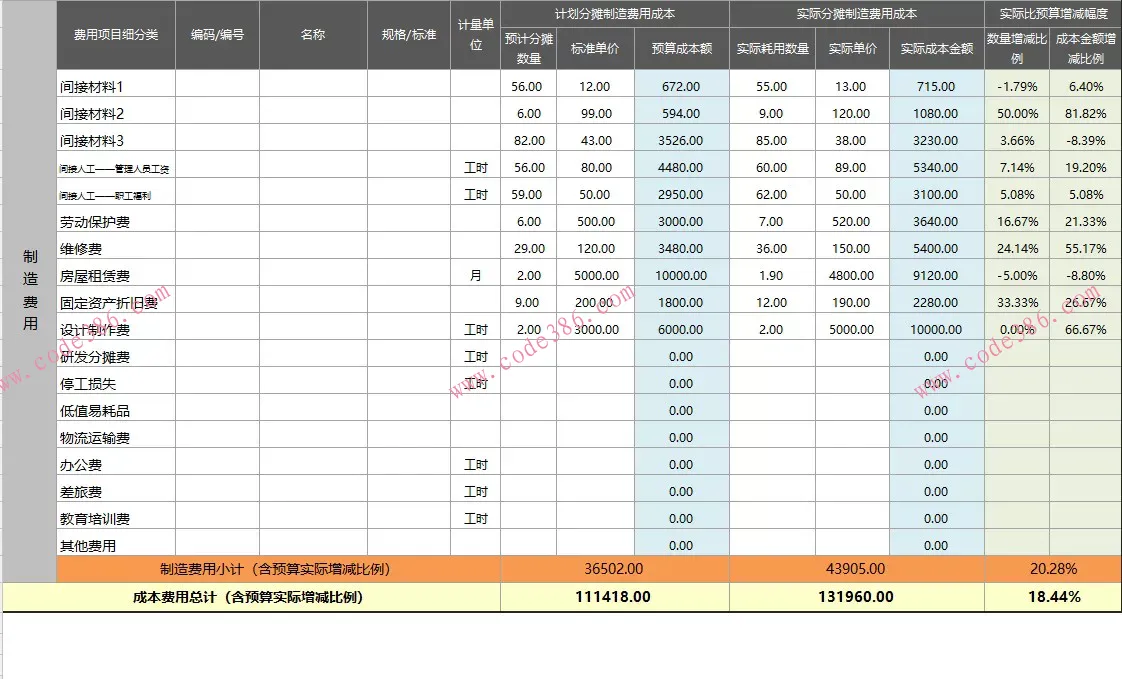Select the 名称 column header

pos(313,35)
